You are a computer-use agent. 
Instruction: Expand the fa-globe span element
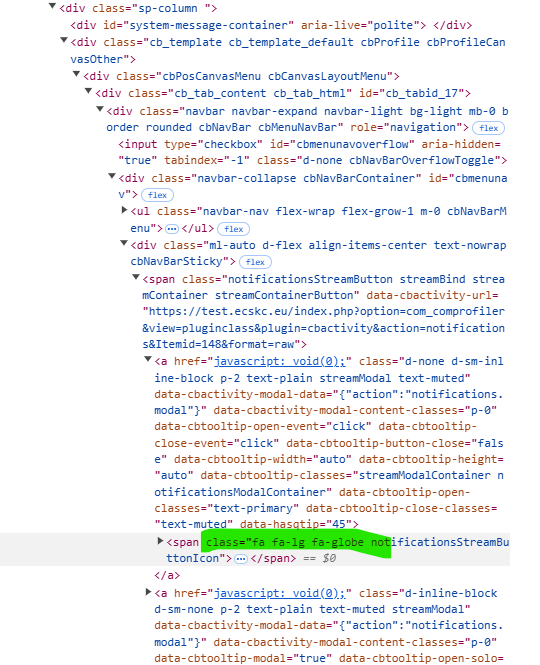point(160,541)
